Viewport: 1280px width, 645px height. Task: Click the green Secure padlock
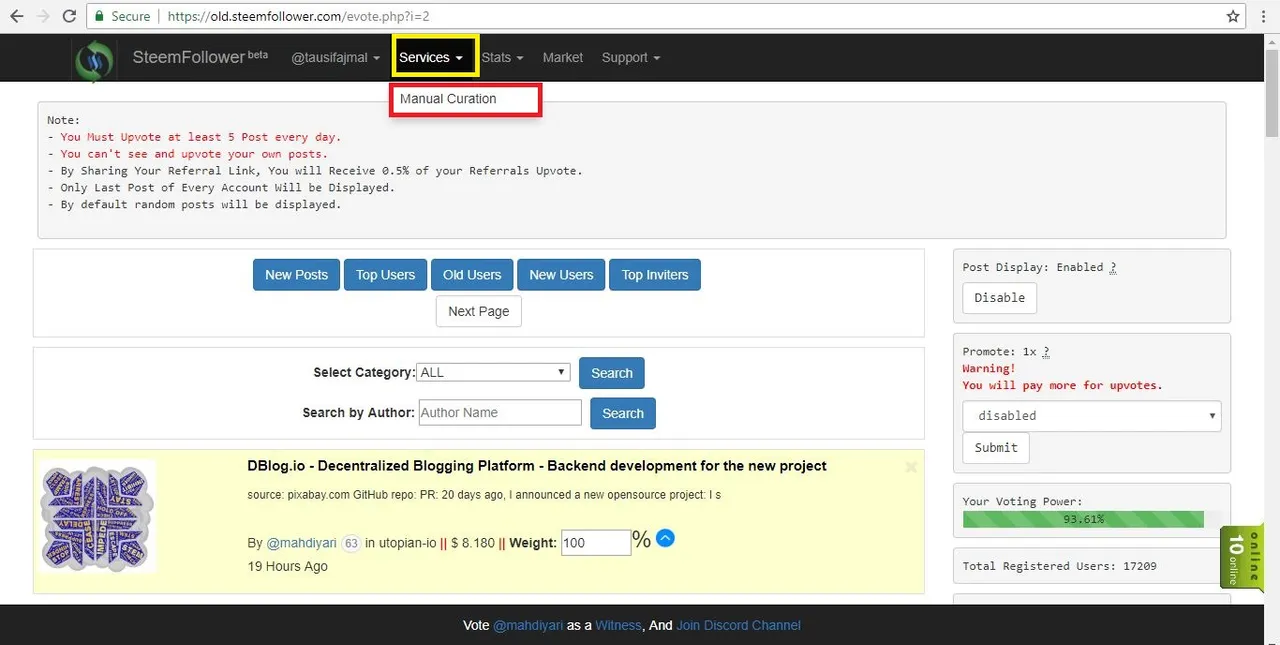click(98, 16)
